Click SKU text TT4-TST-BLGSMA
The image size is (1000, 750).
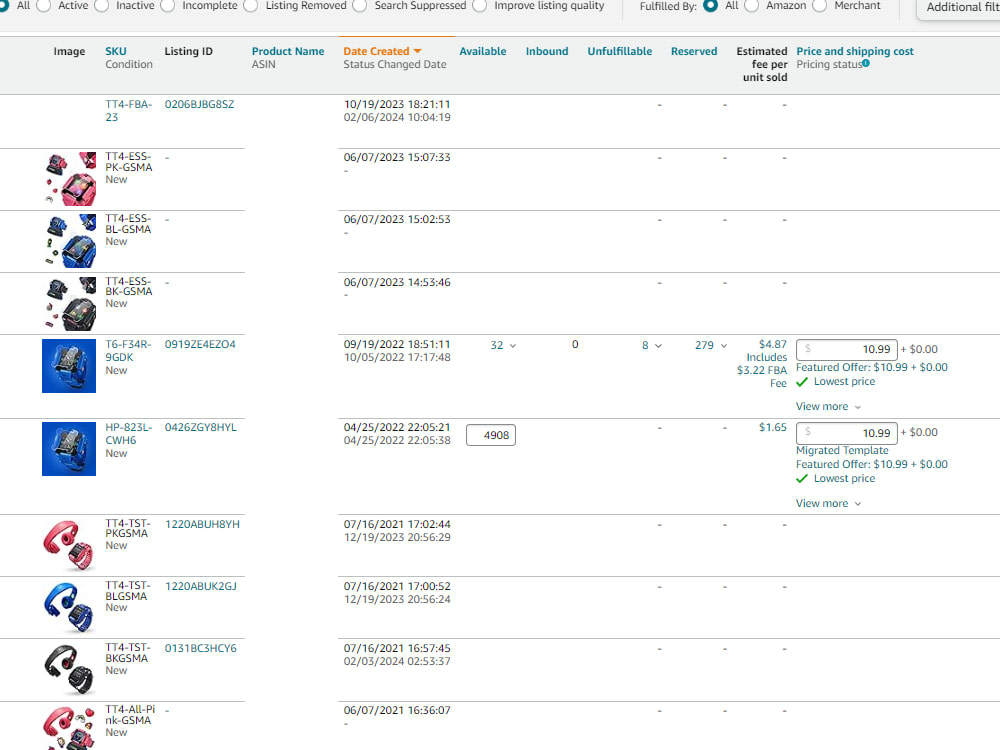(128, 591)
